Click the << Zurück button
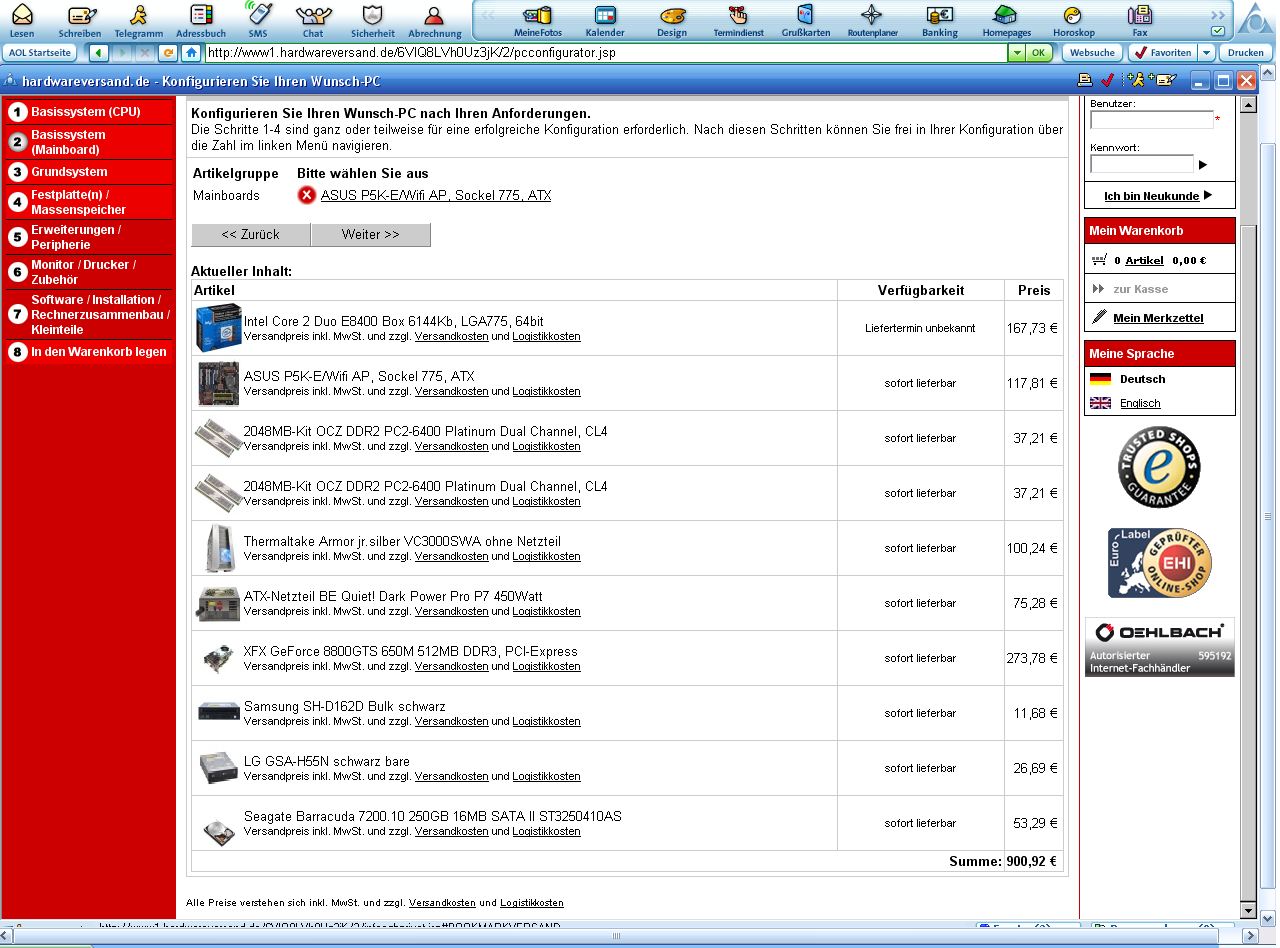 (251, 234)
